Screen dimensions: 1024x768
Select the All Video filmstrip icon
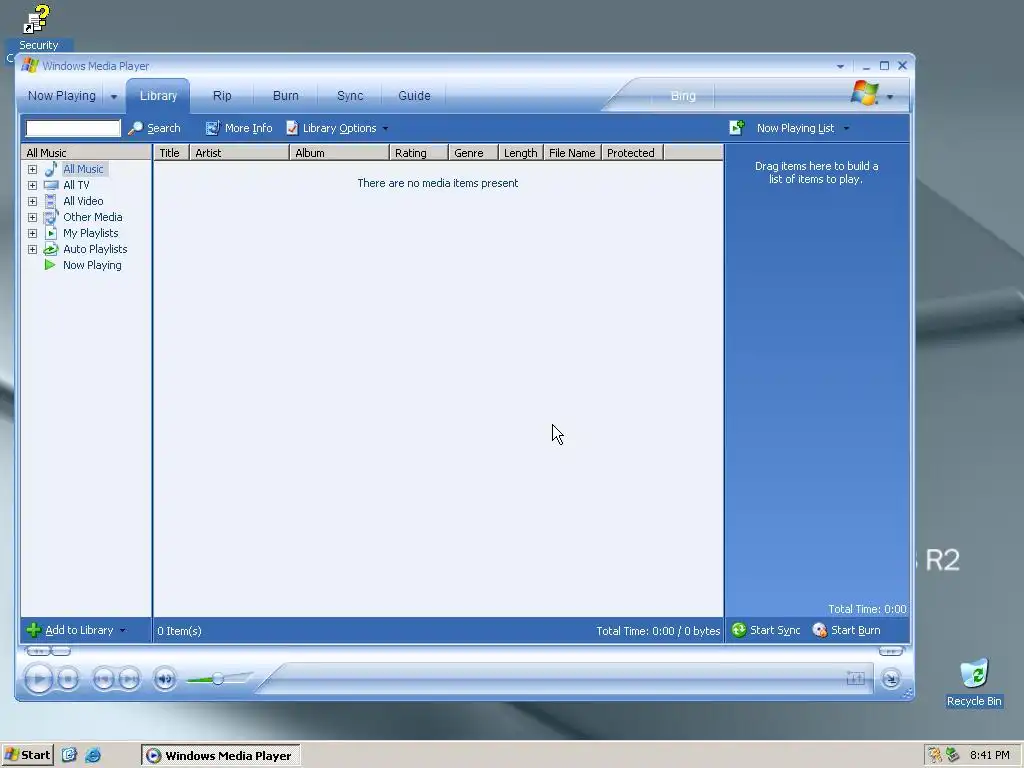point(50,201)
